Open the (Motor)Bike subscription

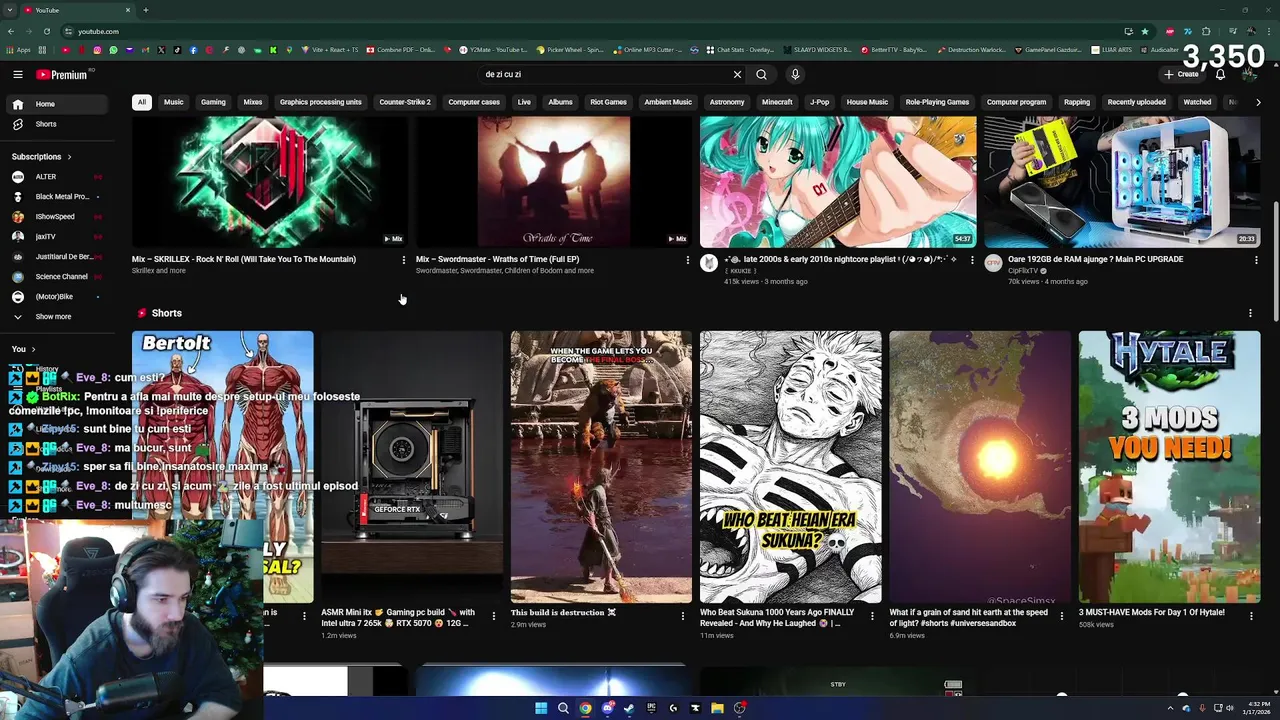point(55,297)
